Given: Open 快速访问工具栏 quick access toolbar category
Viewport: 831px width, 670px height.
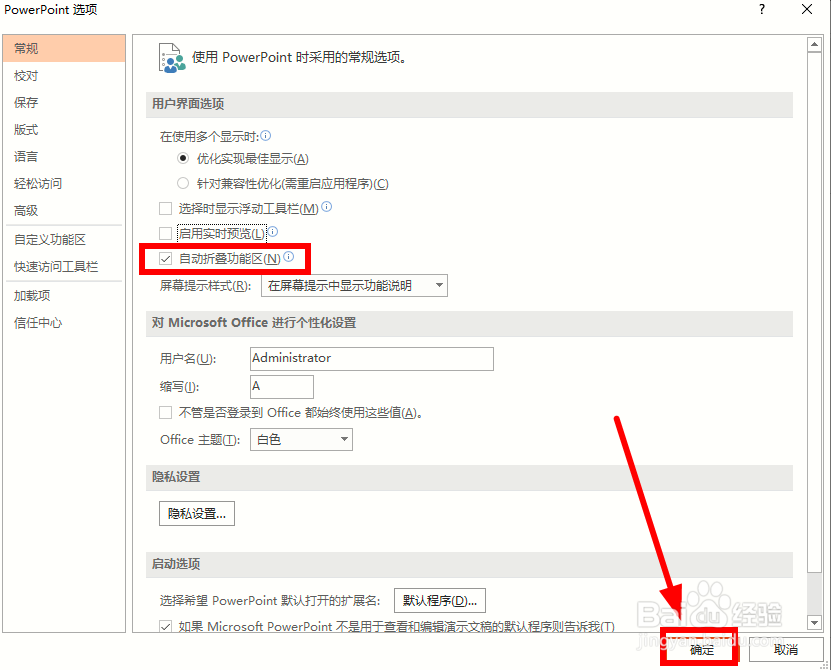Looking at the screenshot, I should pyautogui.click(x=64, y=267).
